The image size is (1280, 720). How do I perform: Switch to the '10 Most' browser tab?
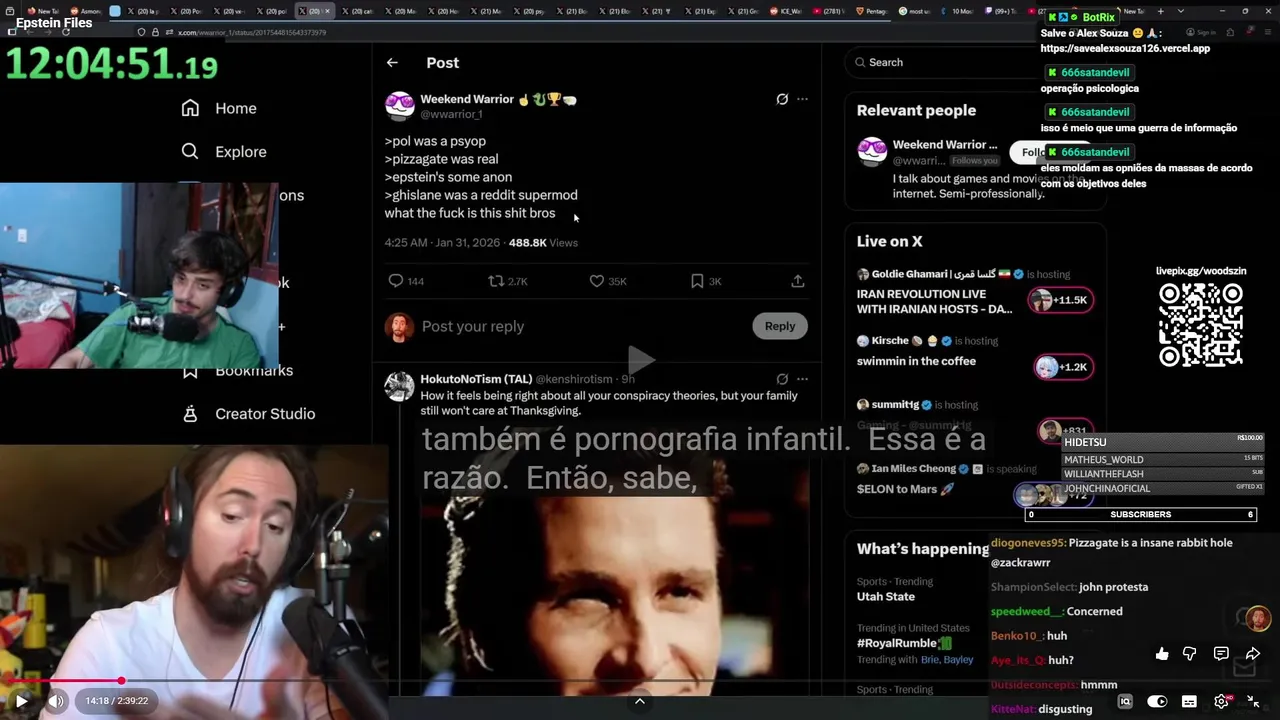click(959, 11)
